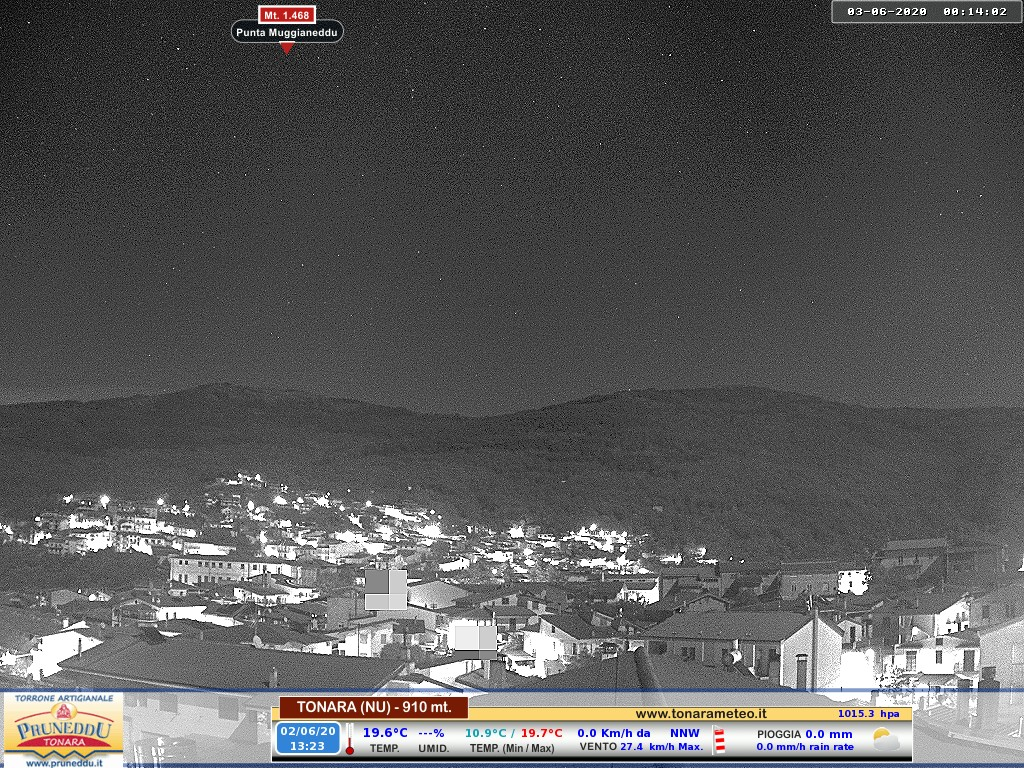The width and height of the screenshot is (1024, 768).
Task: Click the 02/06/20 13:23 date box
Action: pyautogui.click(x=308, y=739)
